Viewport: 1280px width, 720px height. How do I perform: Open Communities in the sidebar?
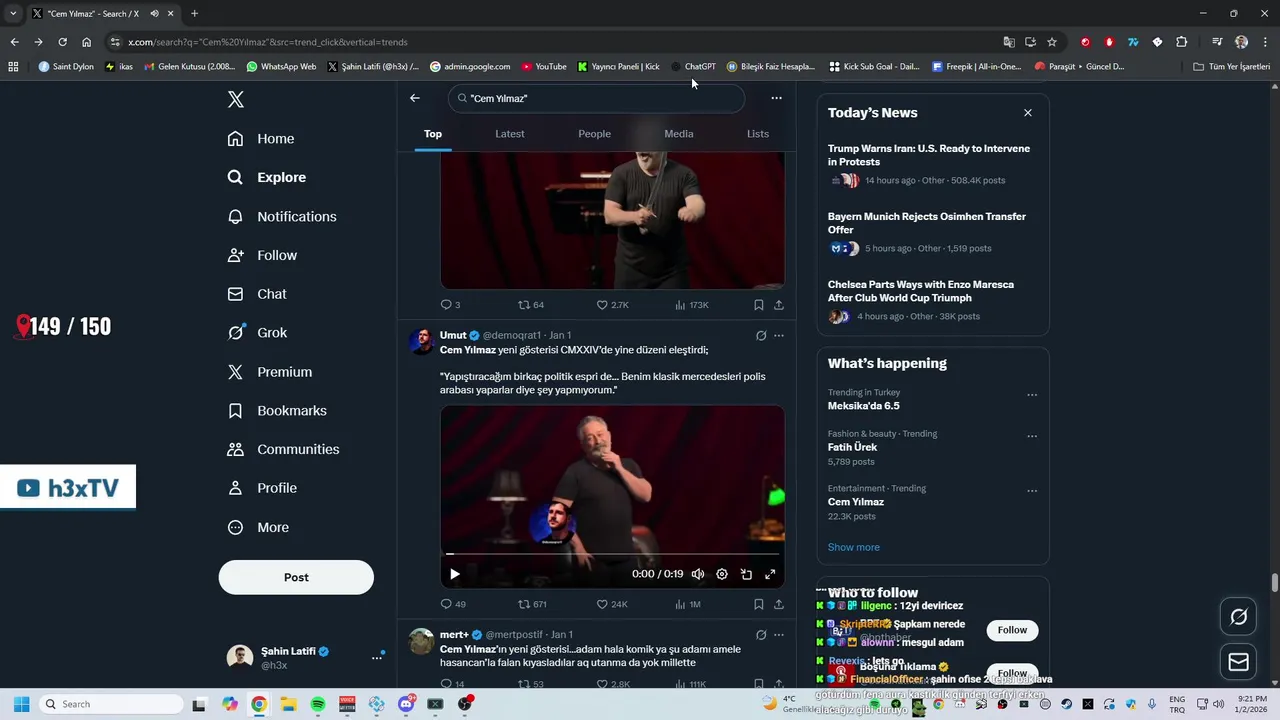(283, 449)
